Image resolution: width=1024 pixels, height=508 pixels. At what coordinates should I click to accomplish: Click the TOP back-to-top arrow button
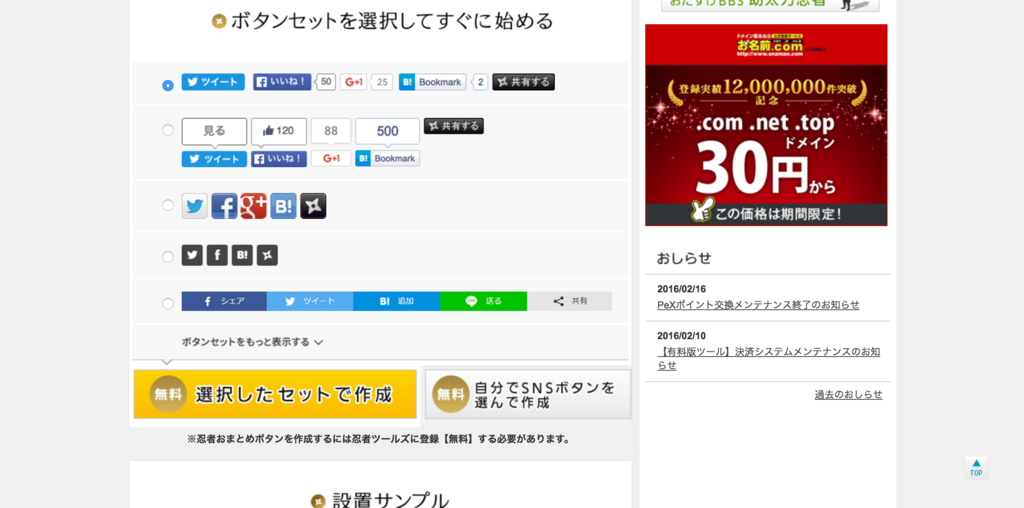976,468
